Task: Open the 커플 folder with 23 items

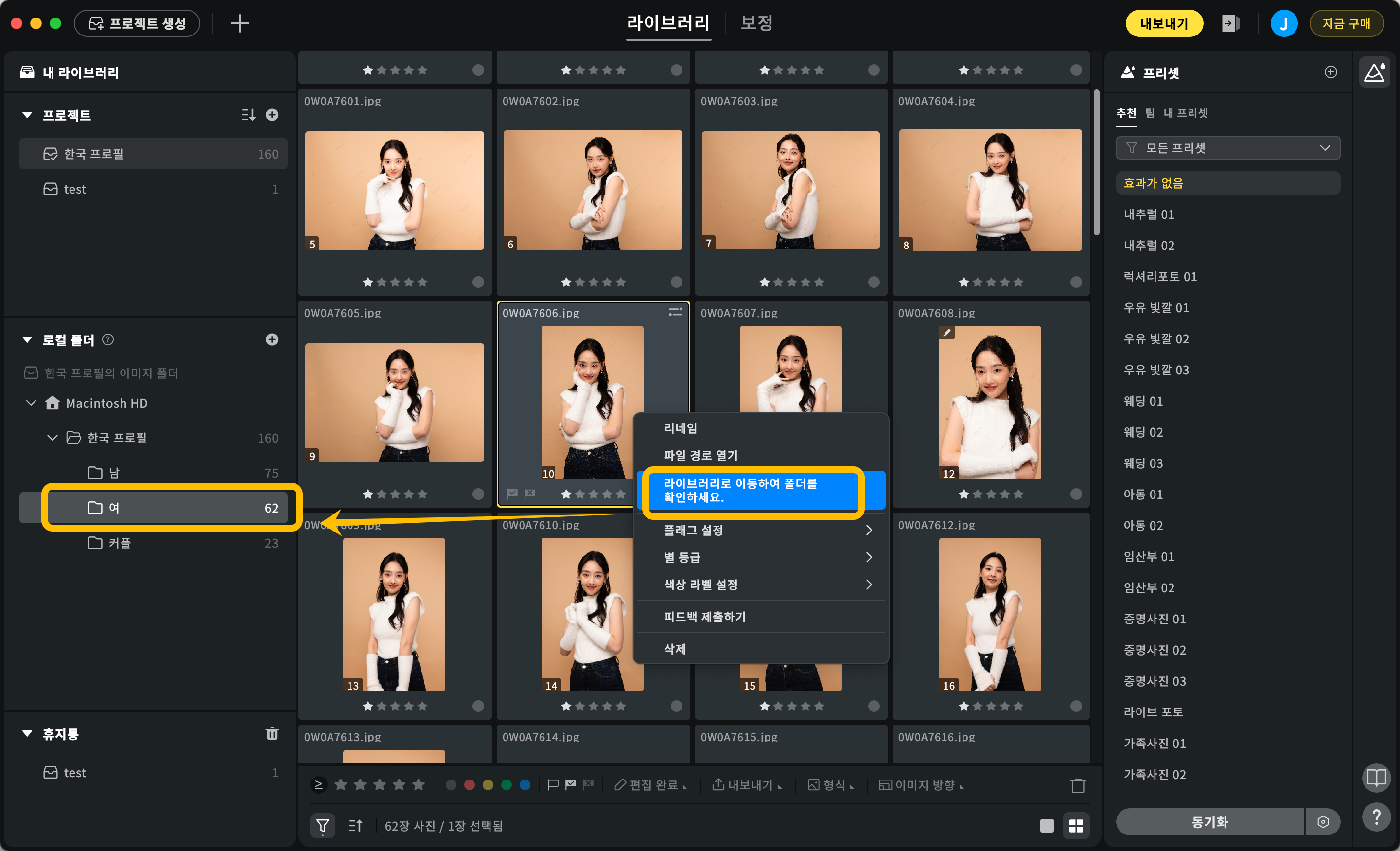Action: (154, 542)
